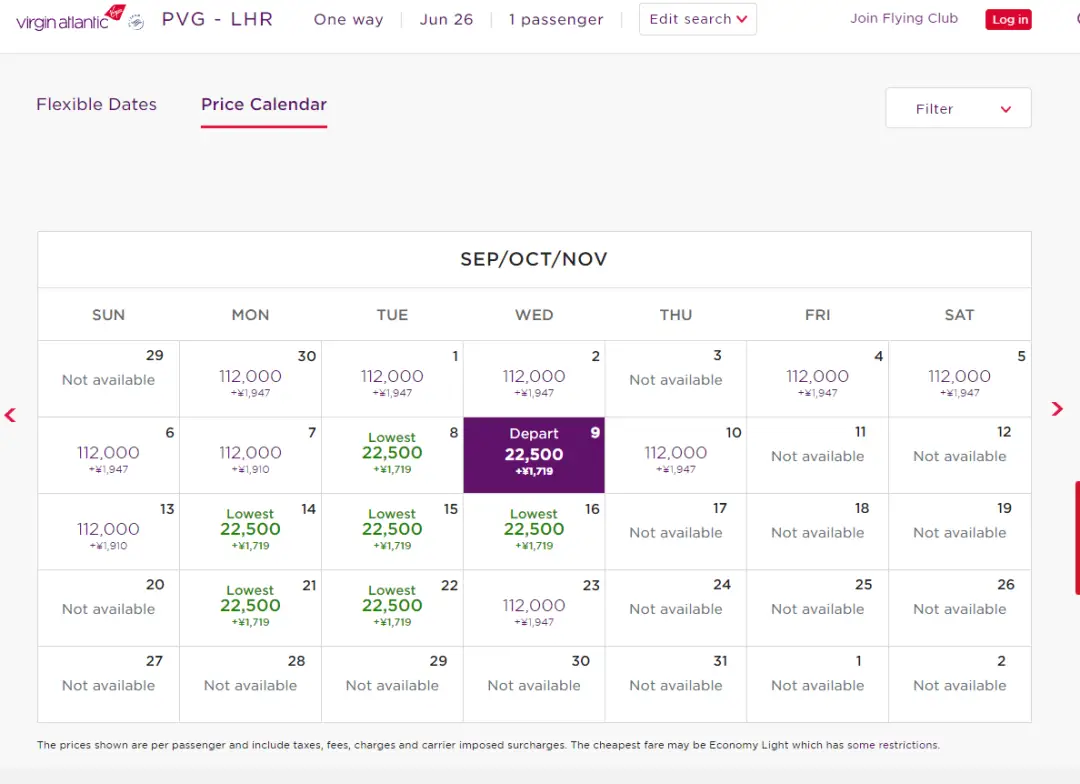Select the highlighted Depart date 9
Viewport: 1080px width, 784px height.
pos(534,455)
